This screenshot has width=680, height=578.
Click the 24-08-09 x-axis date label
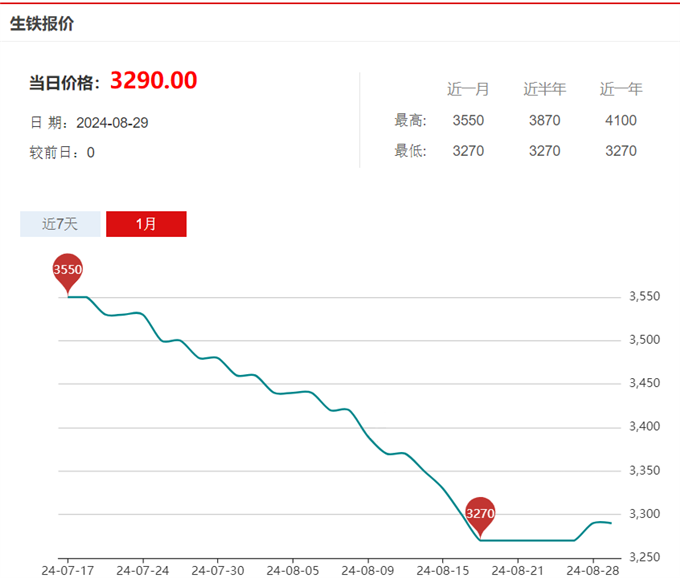(367, 569)
